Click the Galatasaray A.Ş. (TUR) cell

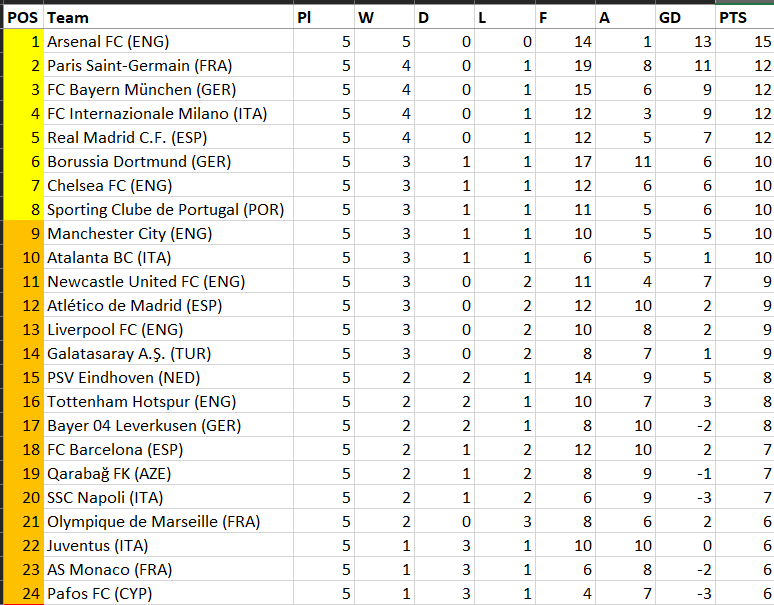pos(168,353)
